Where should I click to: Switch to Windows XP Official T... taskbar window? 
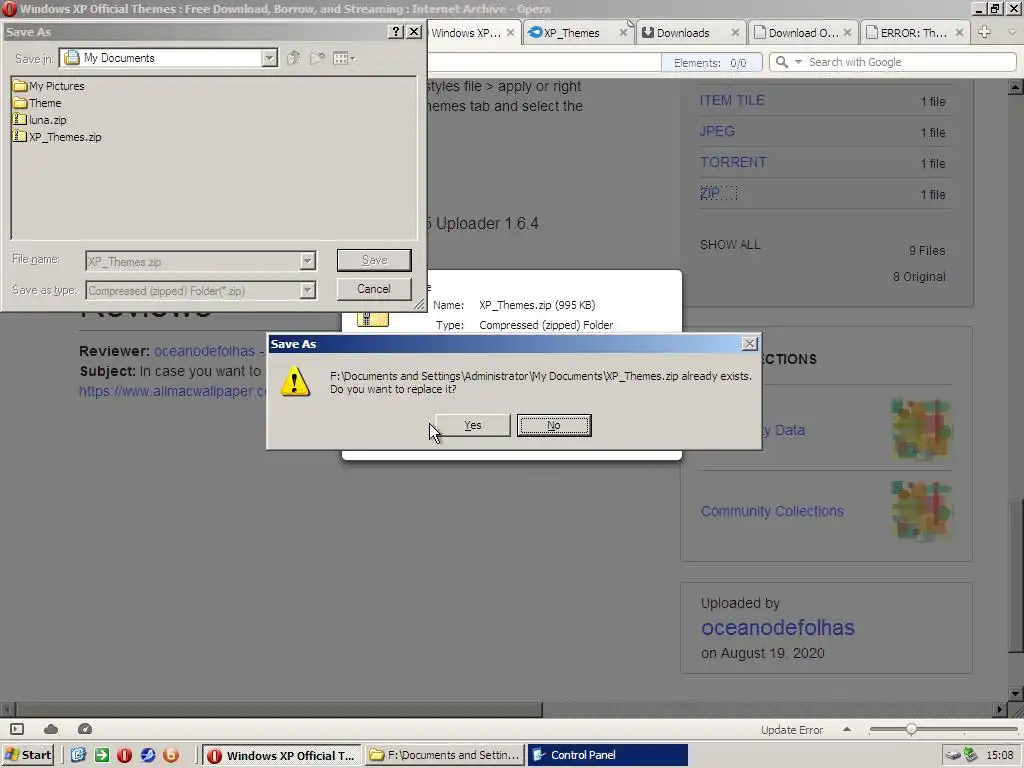pyautogui.click(x=281, y=755)
